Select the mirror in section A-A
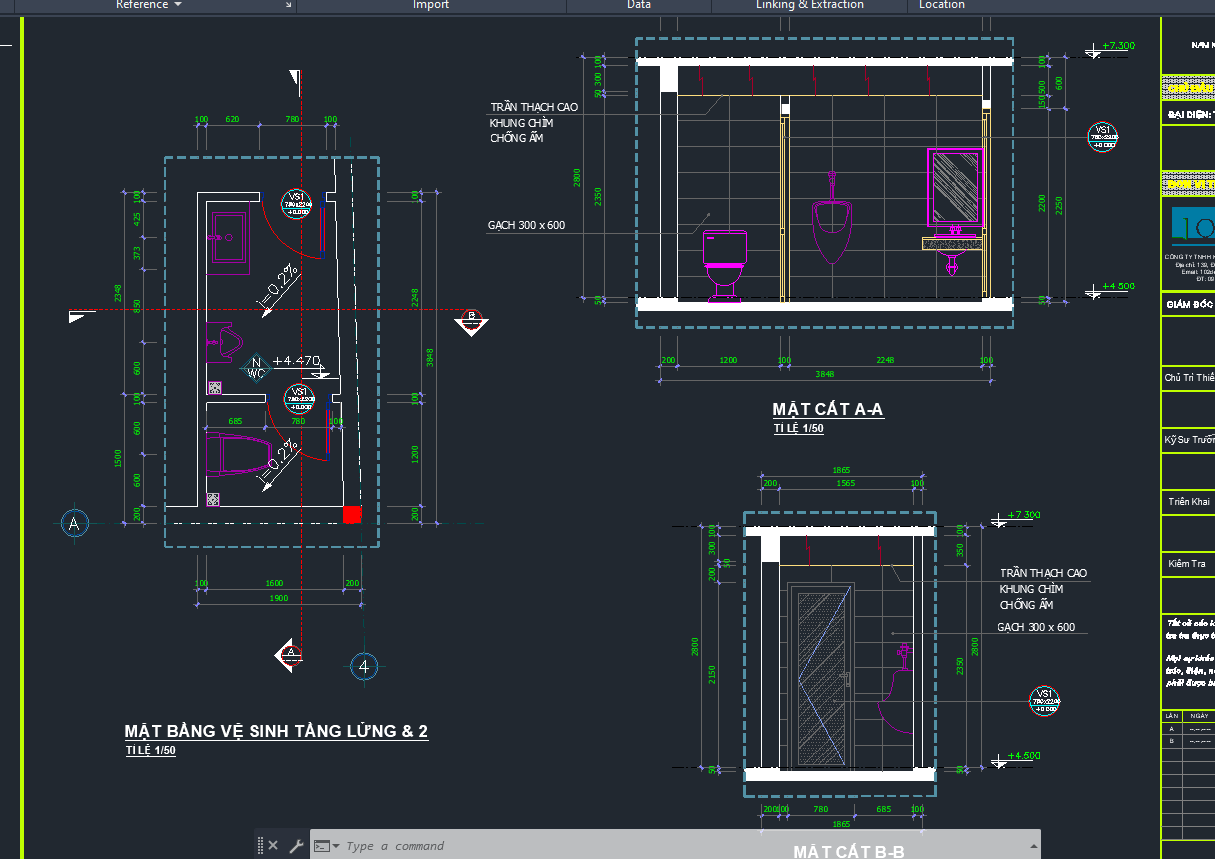 (957, 188)
